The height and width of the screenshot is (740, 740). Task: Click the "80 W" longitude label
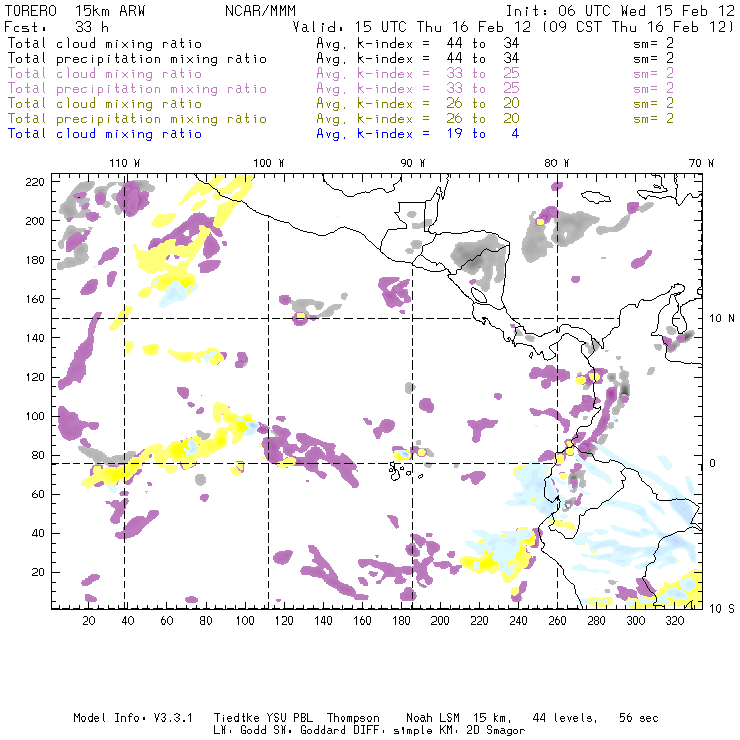[x=557, y=163]
